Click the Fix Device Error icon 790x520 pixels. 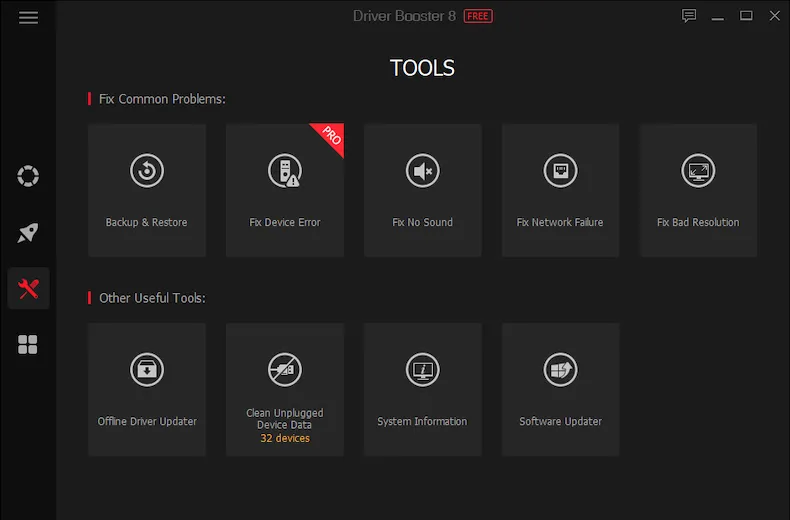point(285,170)
